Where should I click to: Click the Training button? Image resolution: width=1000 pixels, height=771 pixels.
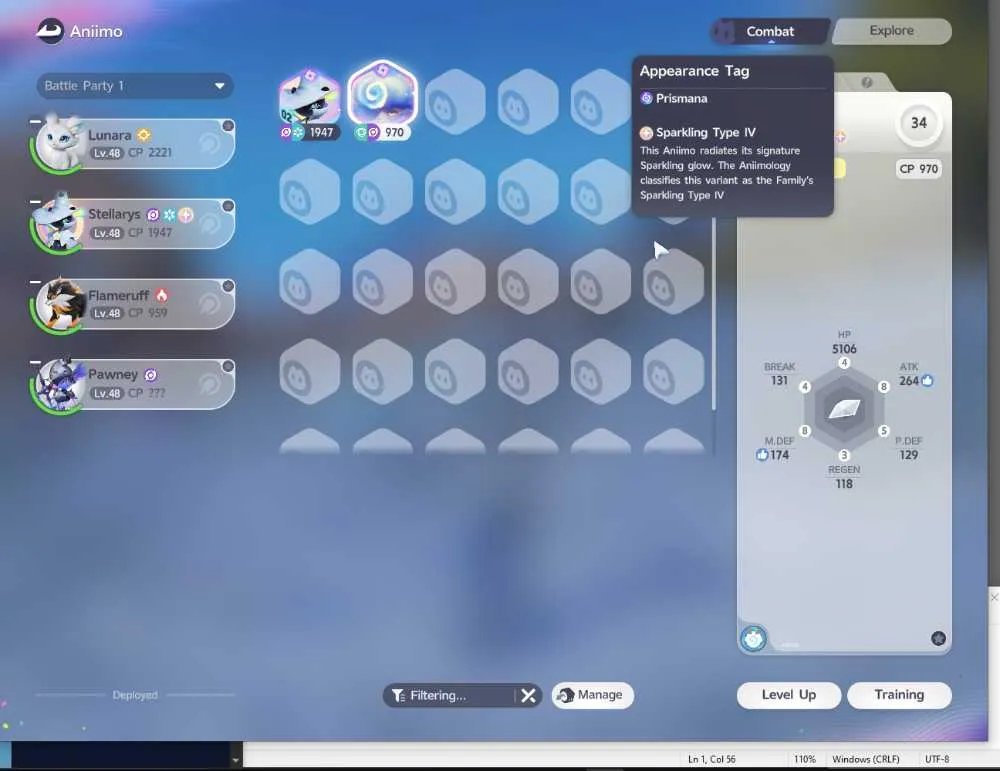[899, 695]
